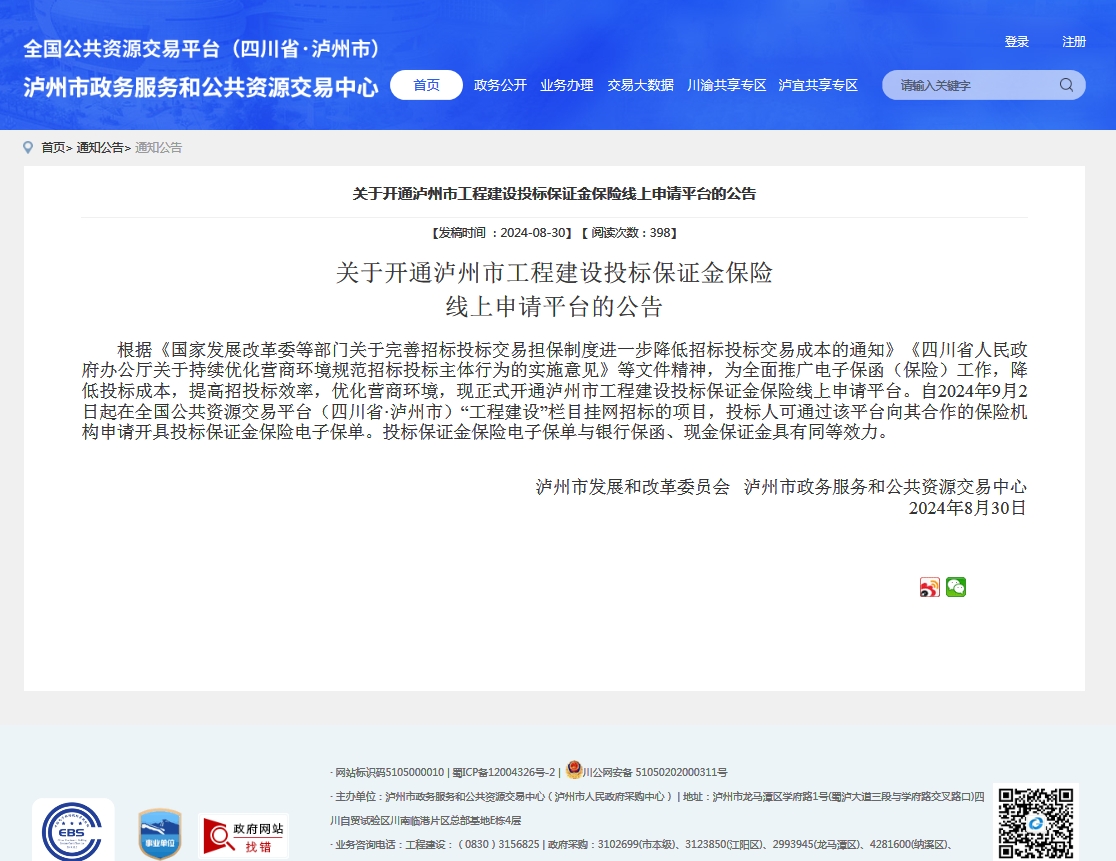Click the police emblem icon beside 川公网安备
Image resolution: width=1116 pixels, height=861 pixels.
(x=574, y=769)
